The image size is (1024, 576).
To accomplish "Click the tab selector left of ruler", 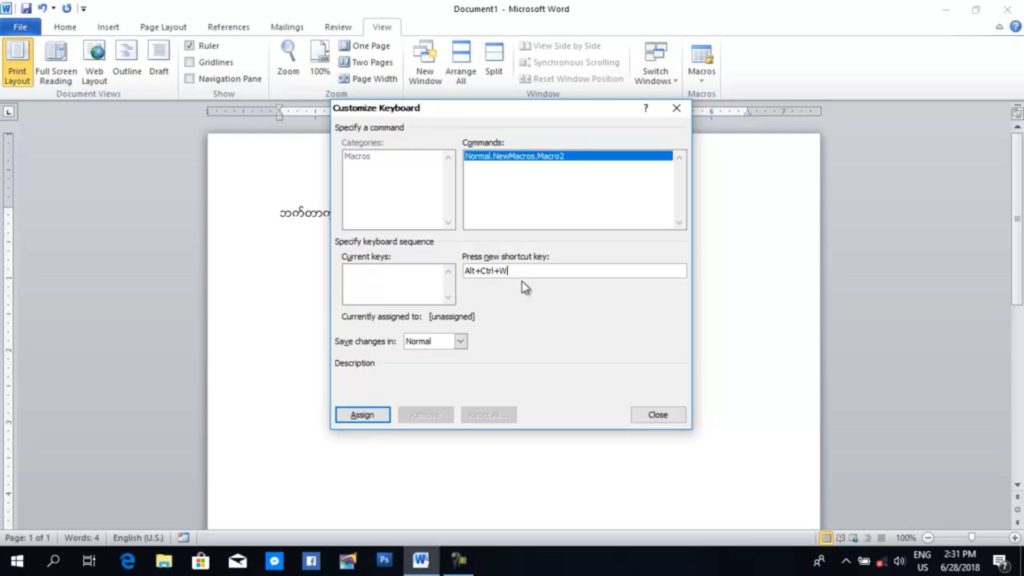I will [x=8, y=112].
